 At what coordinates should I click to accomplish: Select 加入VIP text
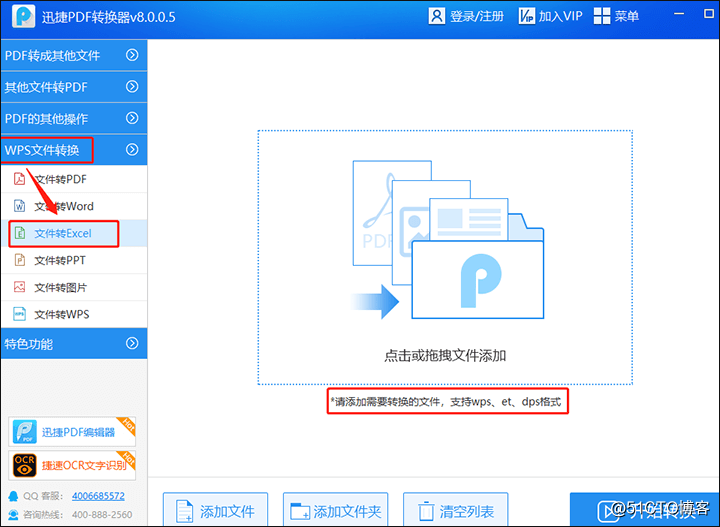tap(560, 17)
